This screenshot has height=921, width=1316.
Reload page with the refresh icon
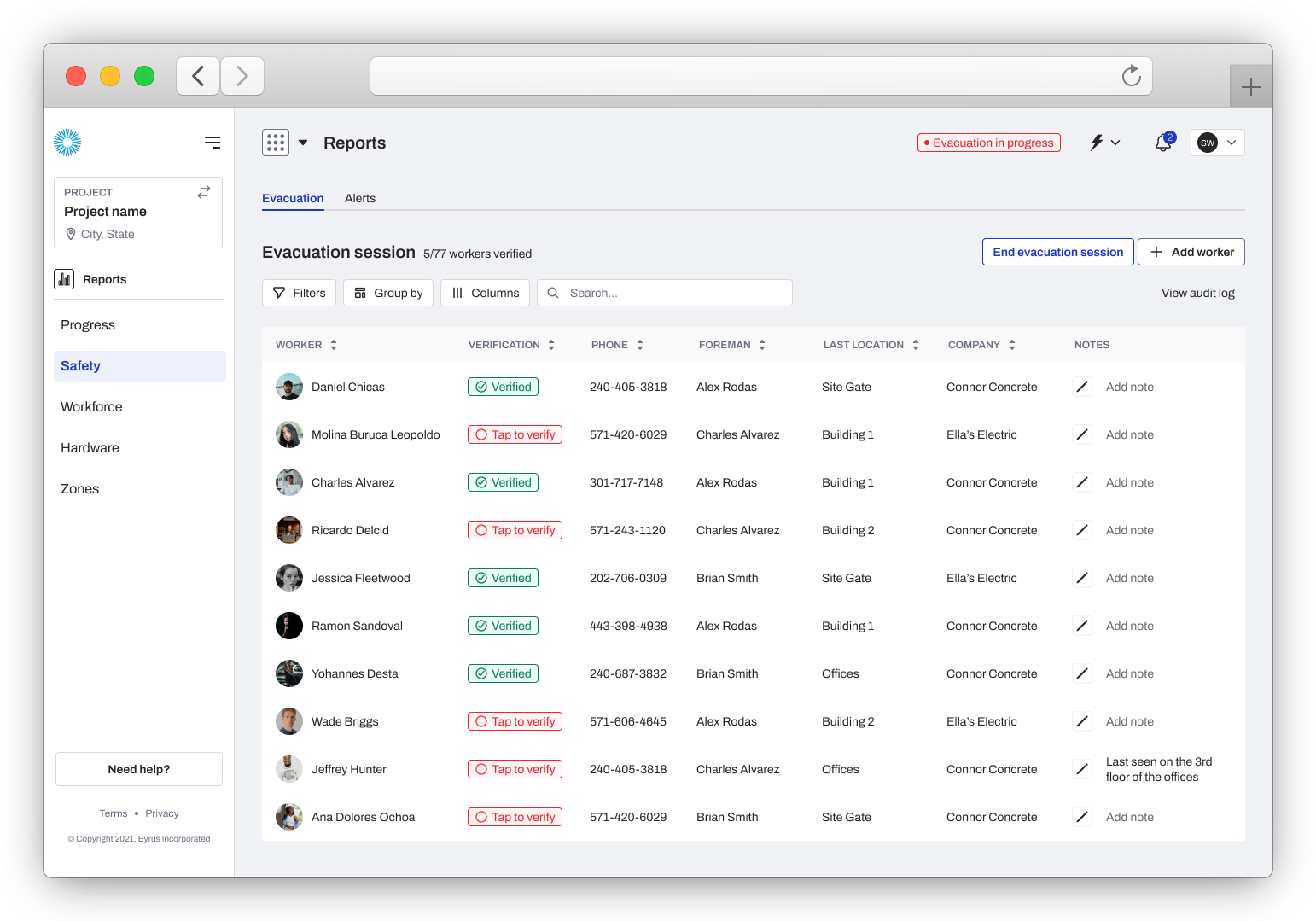(1132, 76)
